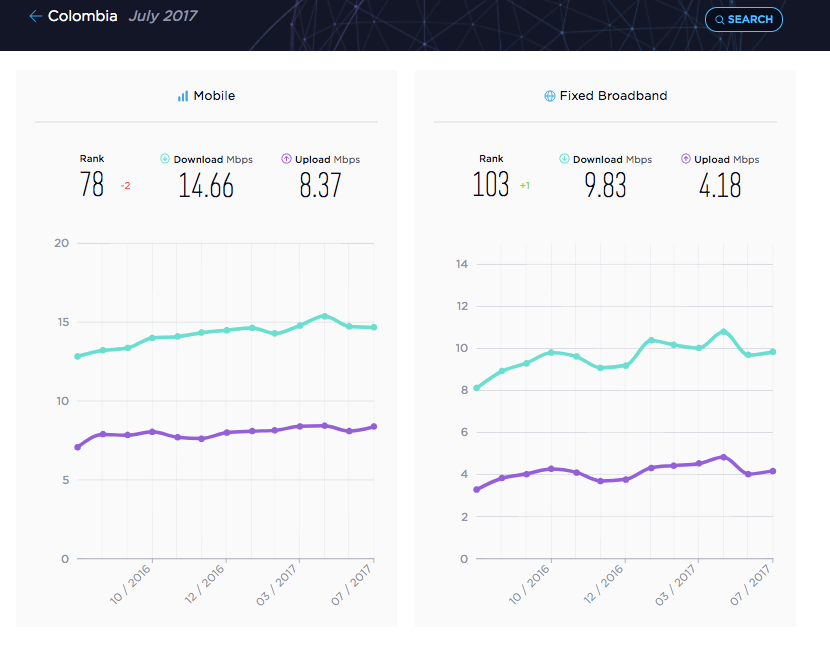Click Mobile chart 07 / 2017 axis label
This screenshot has height=650, width=830.
point(351,584)
